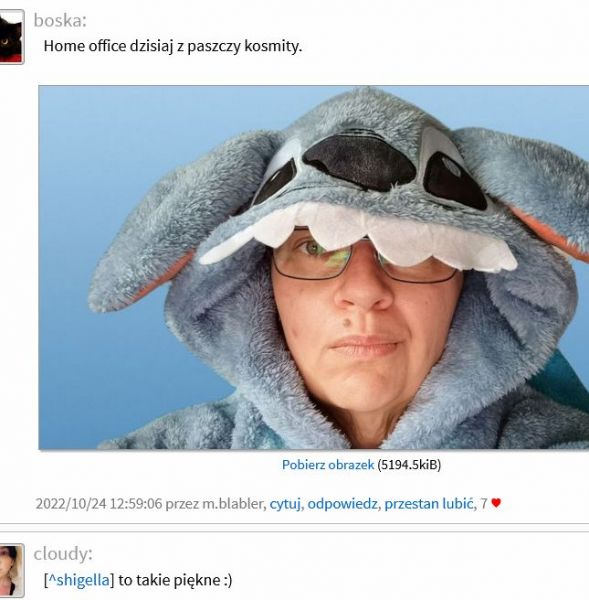The height and width of the screenshot is (600, 589).
Task: Download image via Pobierz obrazek
Action: click(328, 465)
